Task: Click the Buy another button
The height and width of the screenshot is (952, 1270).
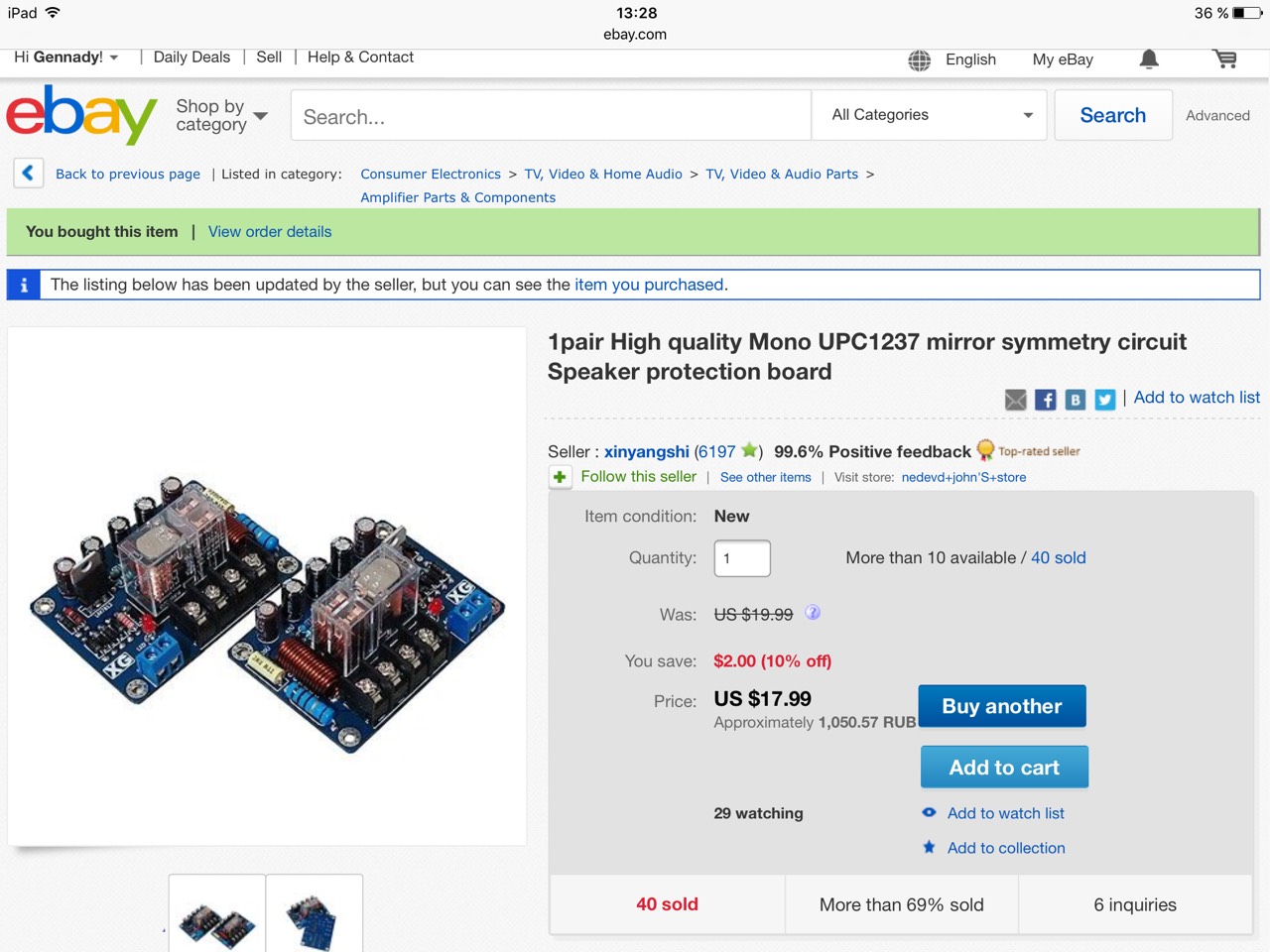Action: [x=1002, y=706]
